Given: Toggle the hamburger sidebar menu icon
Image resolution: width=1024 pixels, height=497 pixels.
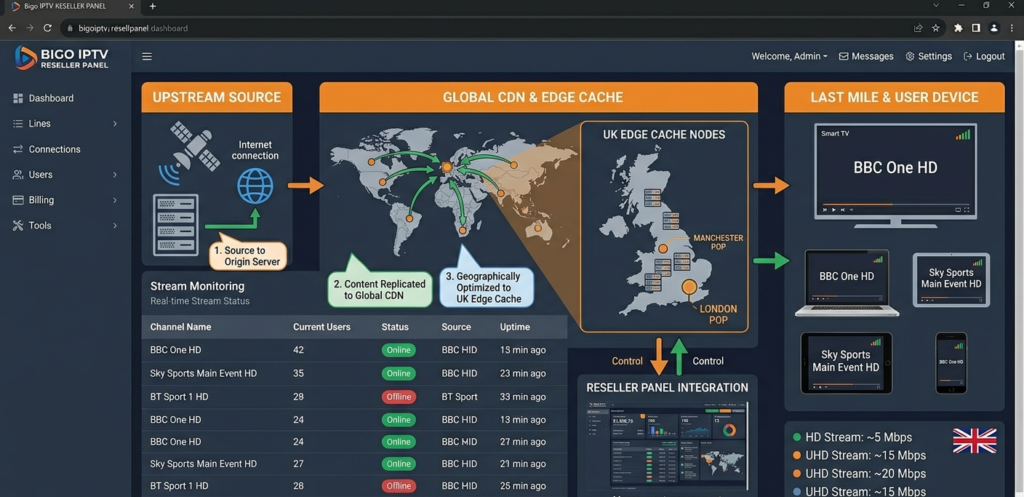Looking at the screenshot, I should [x=147, y=56].
